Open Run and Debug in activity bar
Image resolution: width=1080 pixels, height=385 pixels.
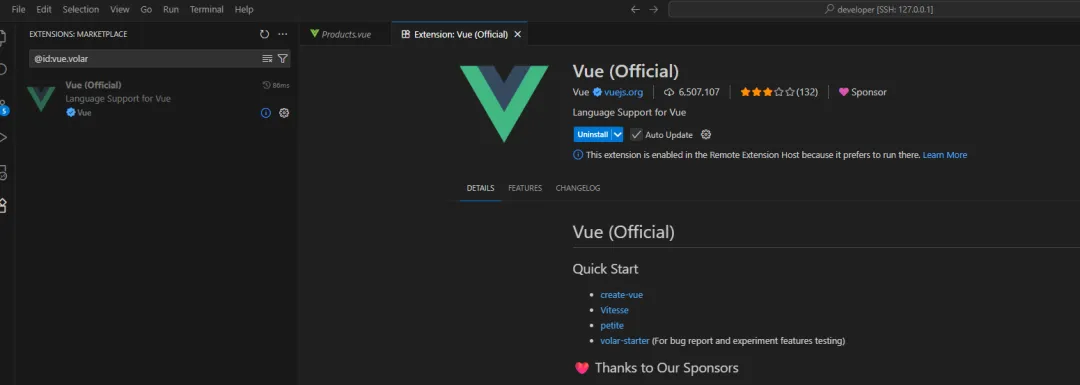tap(3, 137)
